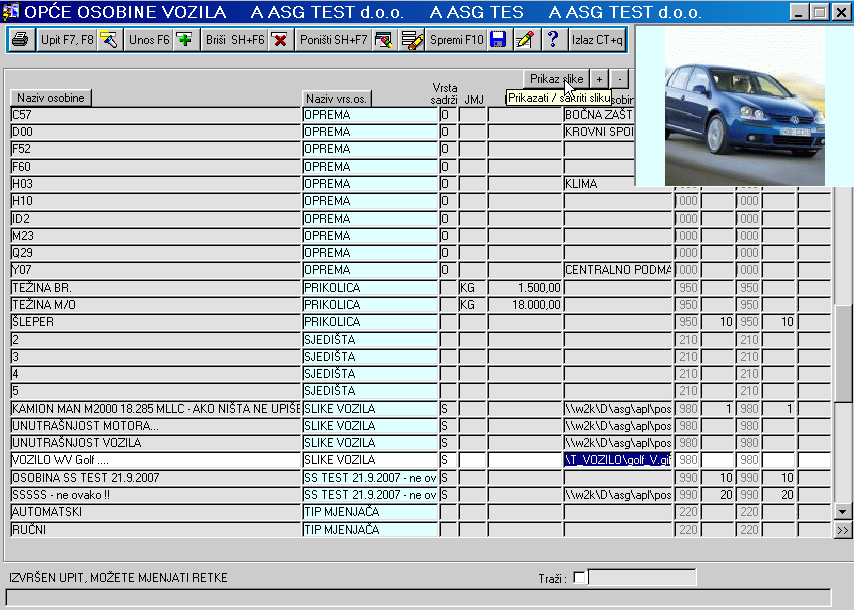The width and height of the screenshot is (854, 610).
Task: Select the H03 property name cell
Action: 156,184
